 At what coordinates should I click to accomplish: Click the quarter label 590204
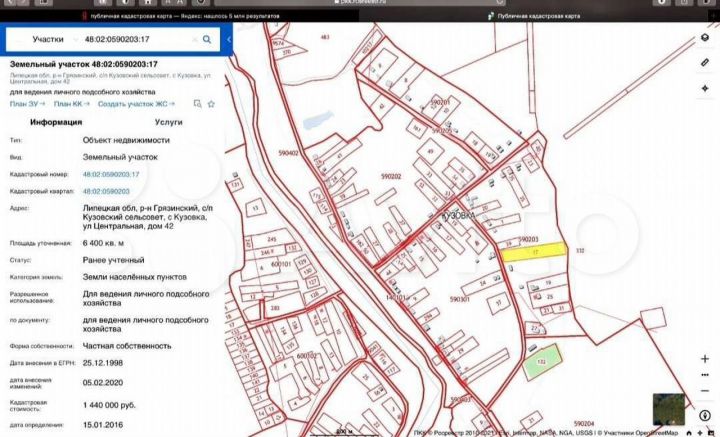584,423
